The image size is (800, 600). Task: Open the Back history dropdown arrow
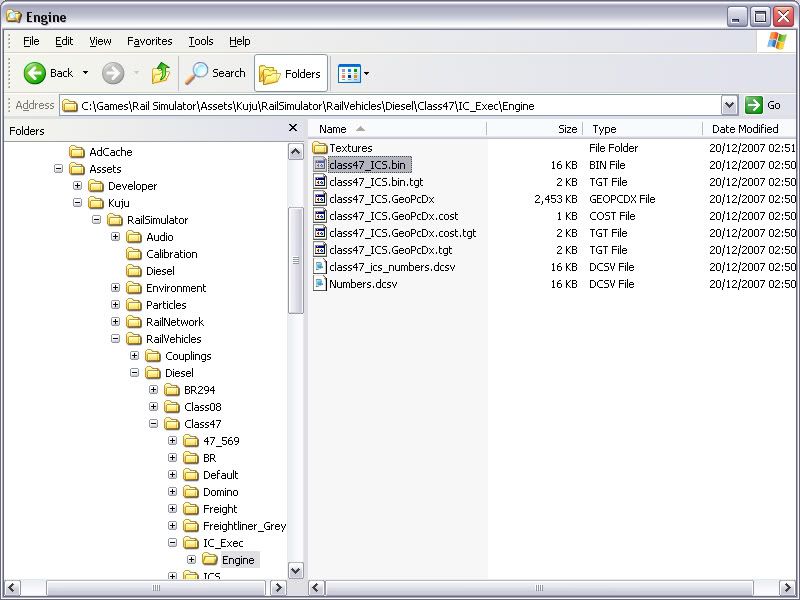pyautogui.click(x=85, y=73)
